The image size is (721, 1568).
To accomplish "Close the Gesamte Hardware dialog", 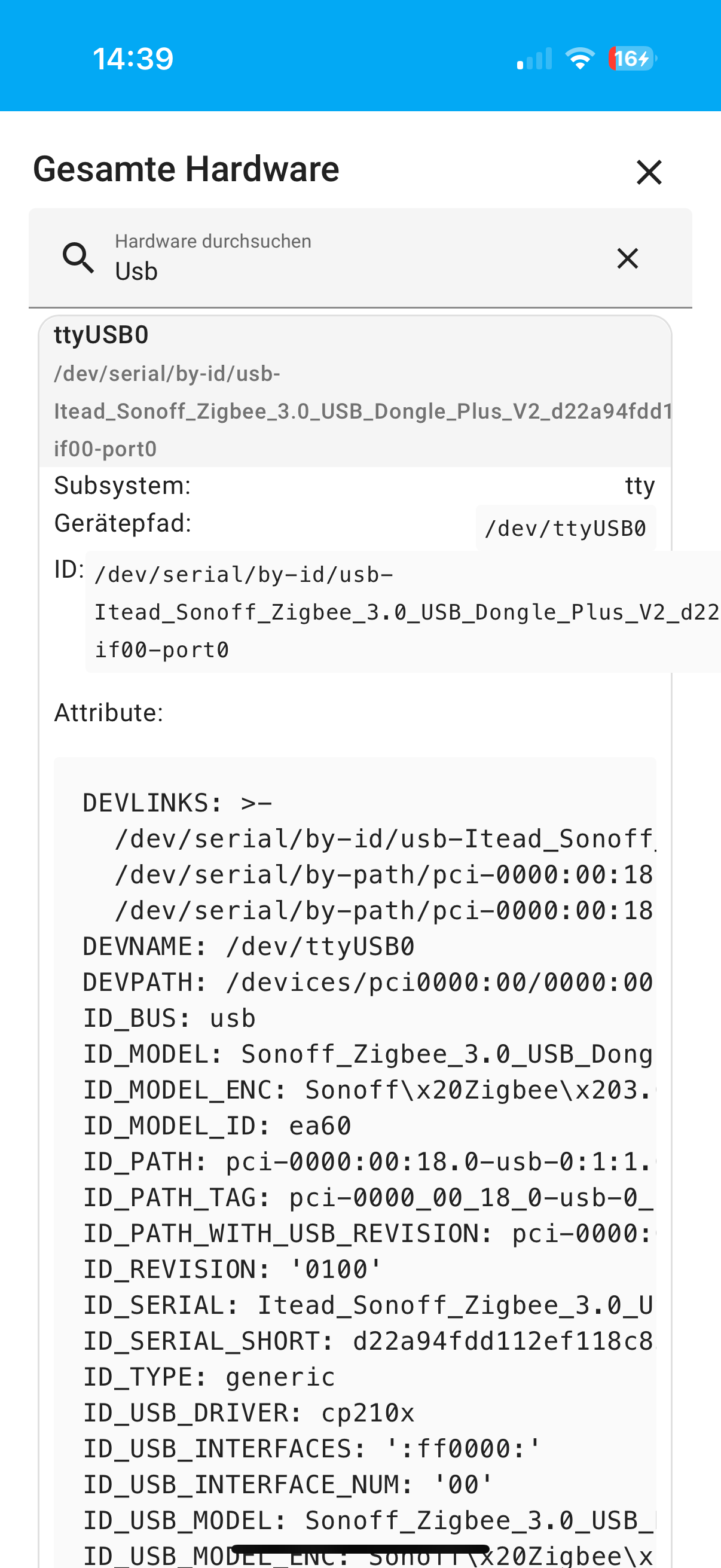I will coord(649,172).
